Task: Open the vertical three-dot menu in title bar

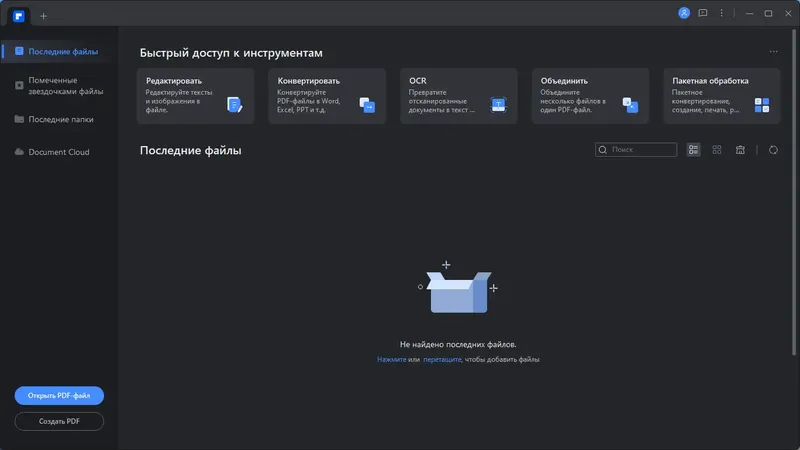Action: [721, 13]
